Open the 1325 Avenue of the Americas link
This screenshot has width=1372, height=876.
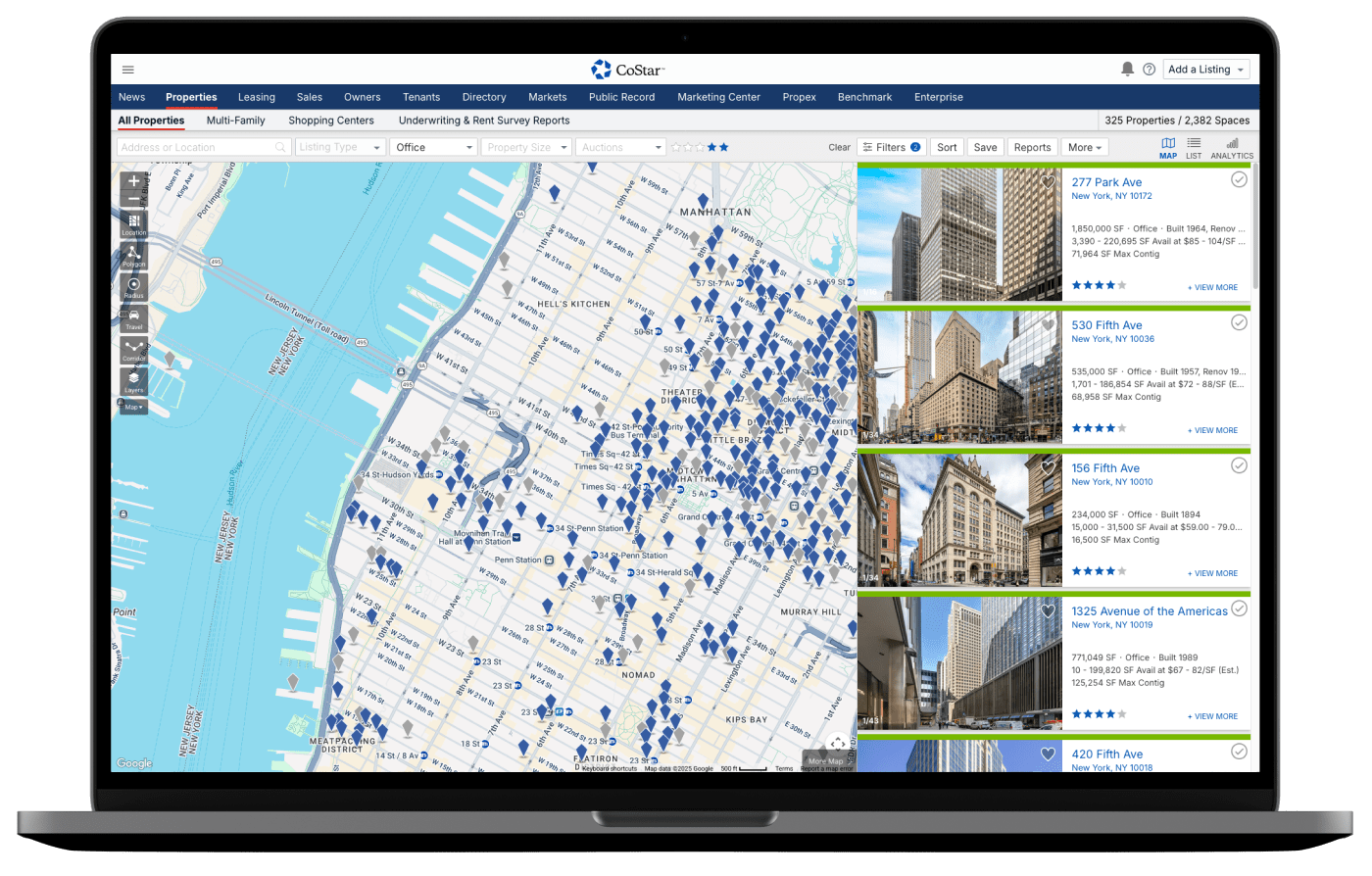point(1149,611)
